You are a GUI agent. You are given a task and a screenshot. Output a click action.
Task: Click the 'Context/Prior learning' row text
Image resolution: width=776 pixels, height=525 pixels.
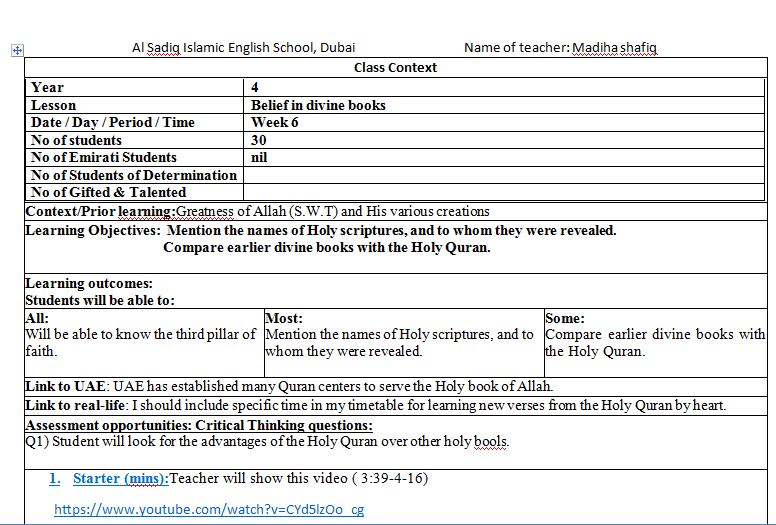click(257, 211)
